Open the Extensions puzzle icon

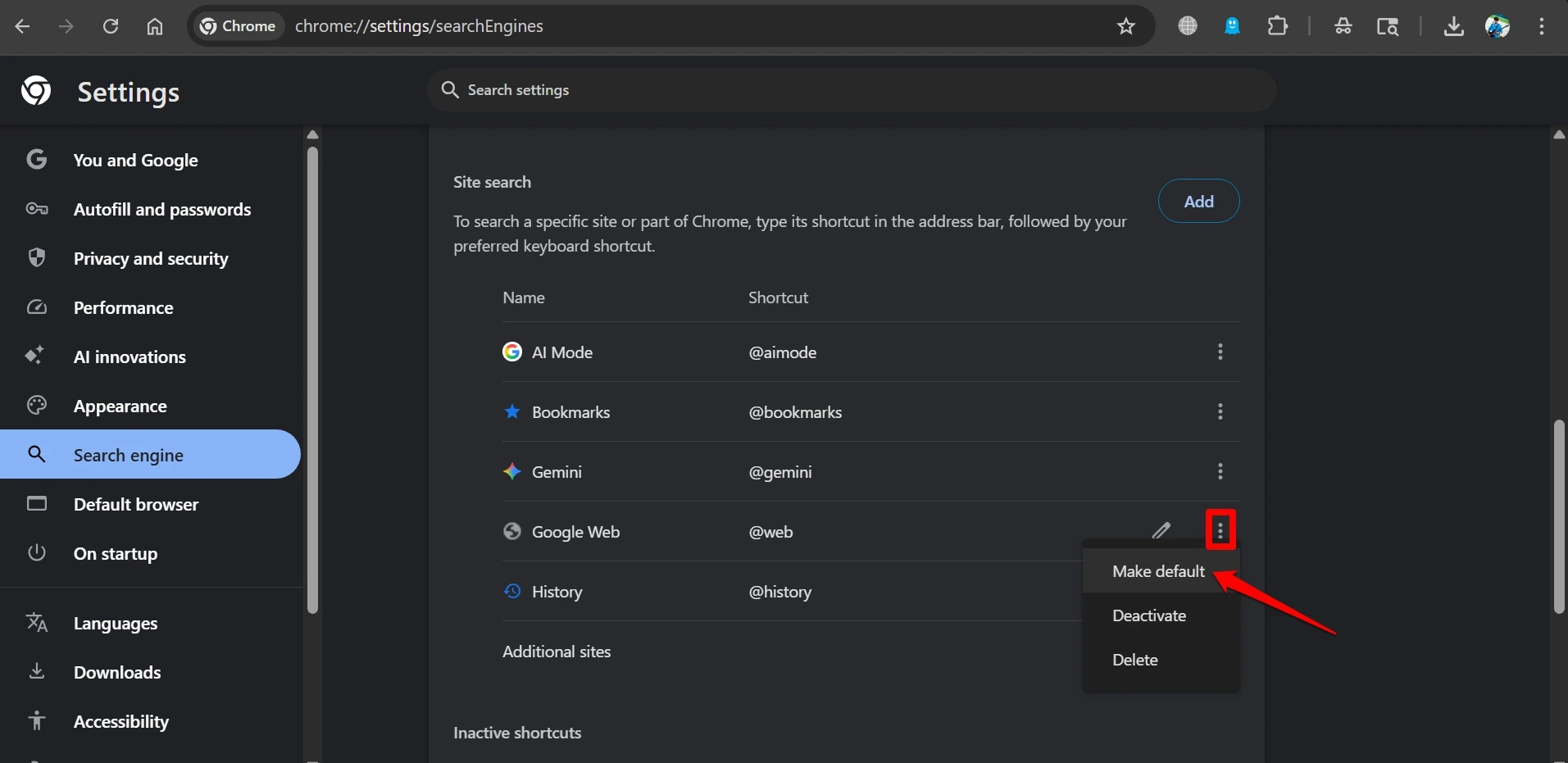[1278, 26]
